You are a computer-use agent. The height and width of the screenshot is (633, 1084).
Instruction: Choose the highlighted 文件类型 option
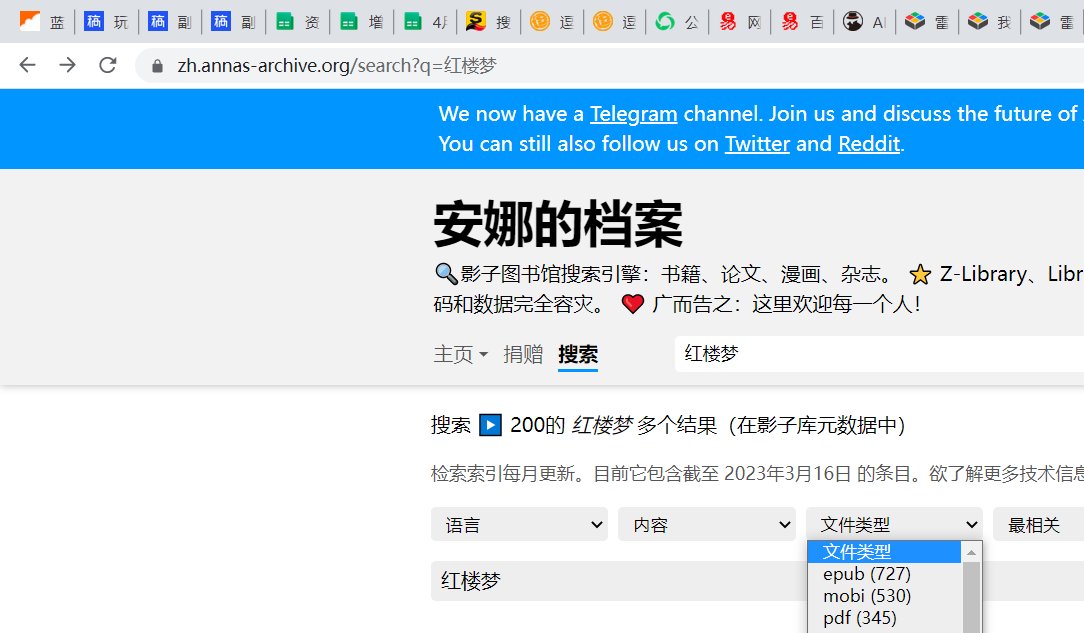pos(884,552)
